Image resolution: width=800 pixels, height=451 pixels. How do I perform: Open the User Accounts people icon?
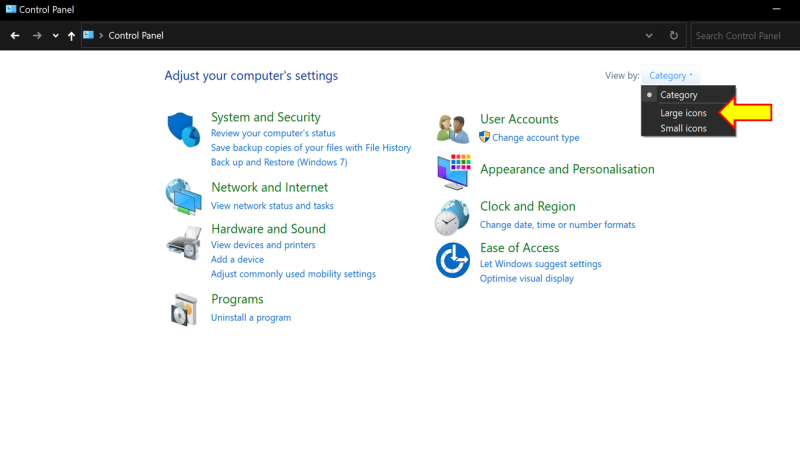[453, 129]
